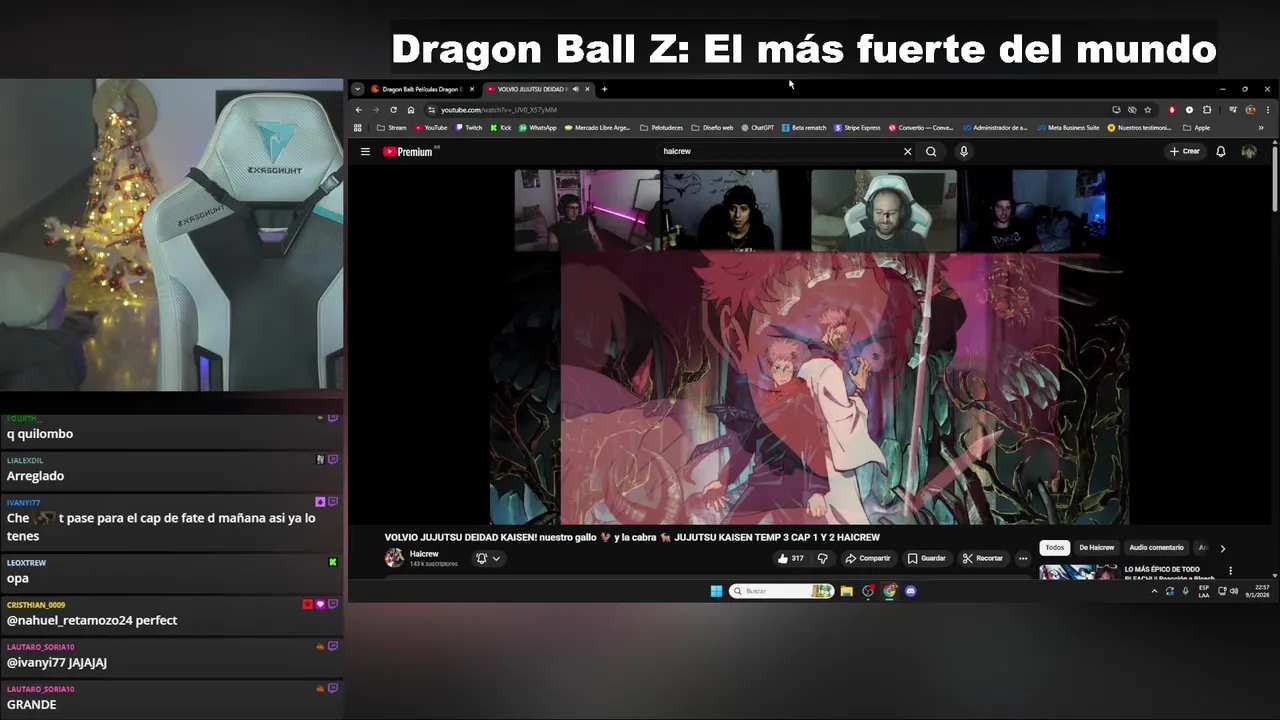Go back in browser history
The width and height of the screenshot is (1280, 720).
[x=358, y=110]
